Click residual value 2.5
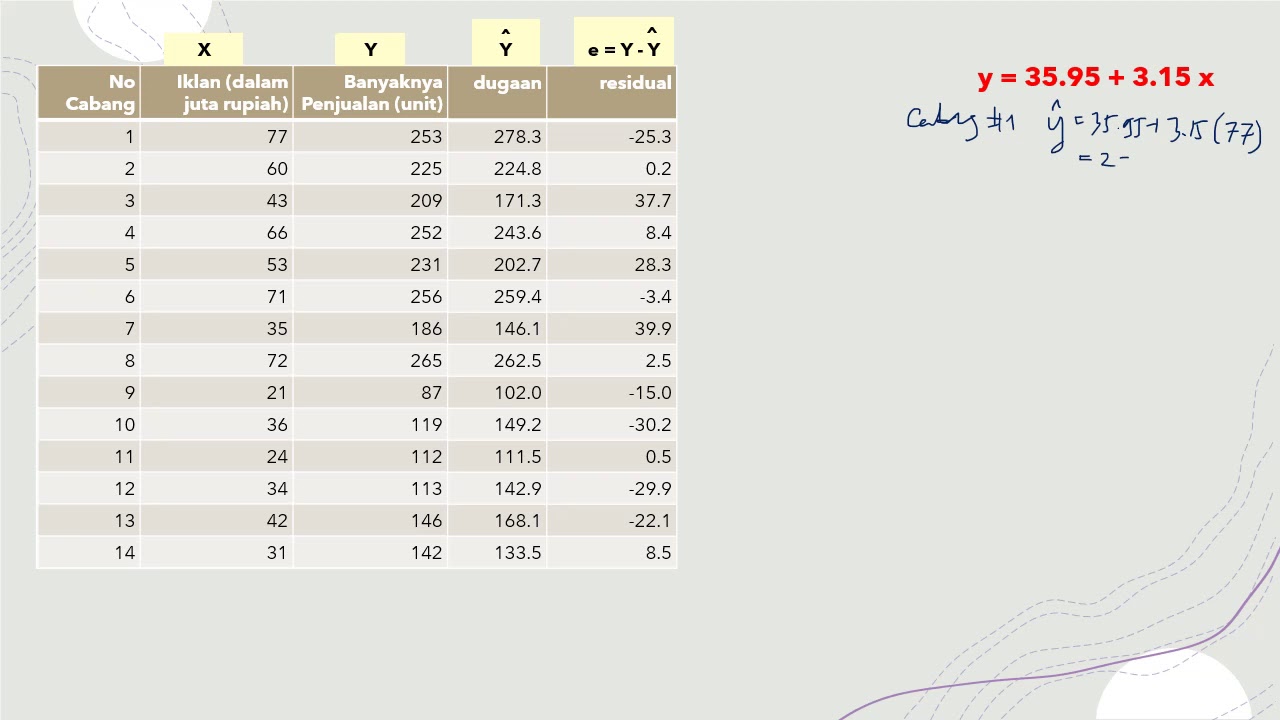The image size is (1280, 720). (659, 361)
